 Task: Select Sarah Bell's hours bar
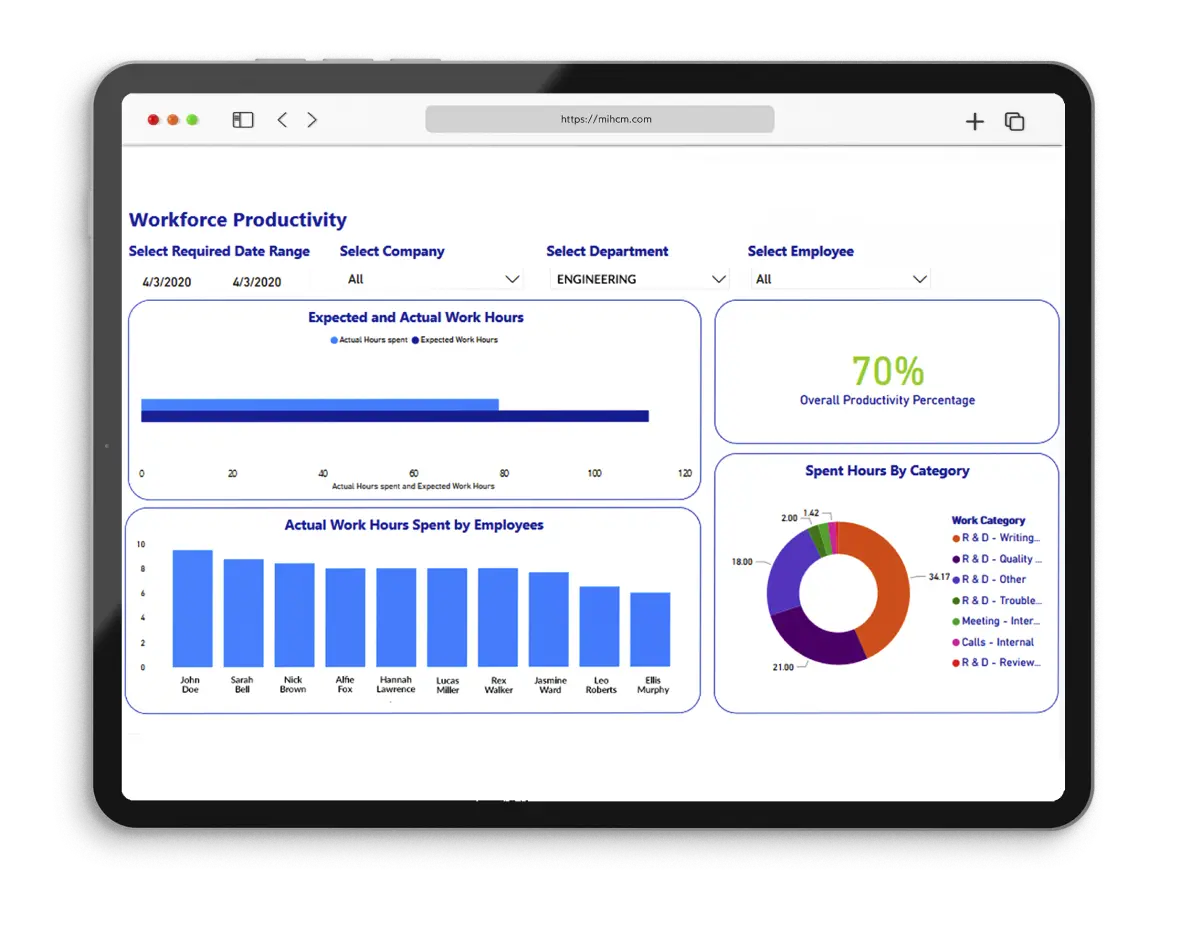[243, 613]
